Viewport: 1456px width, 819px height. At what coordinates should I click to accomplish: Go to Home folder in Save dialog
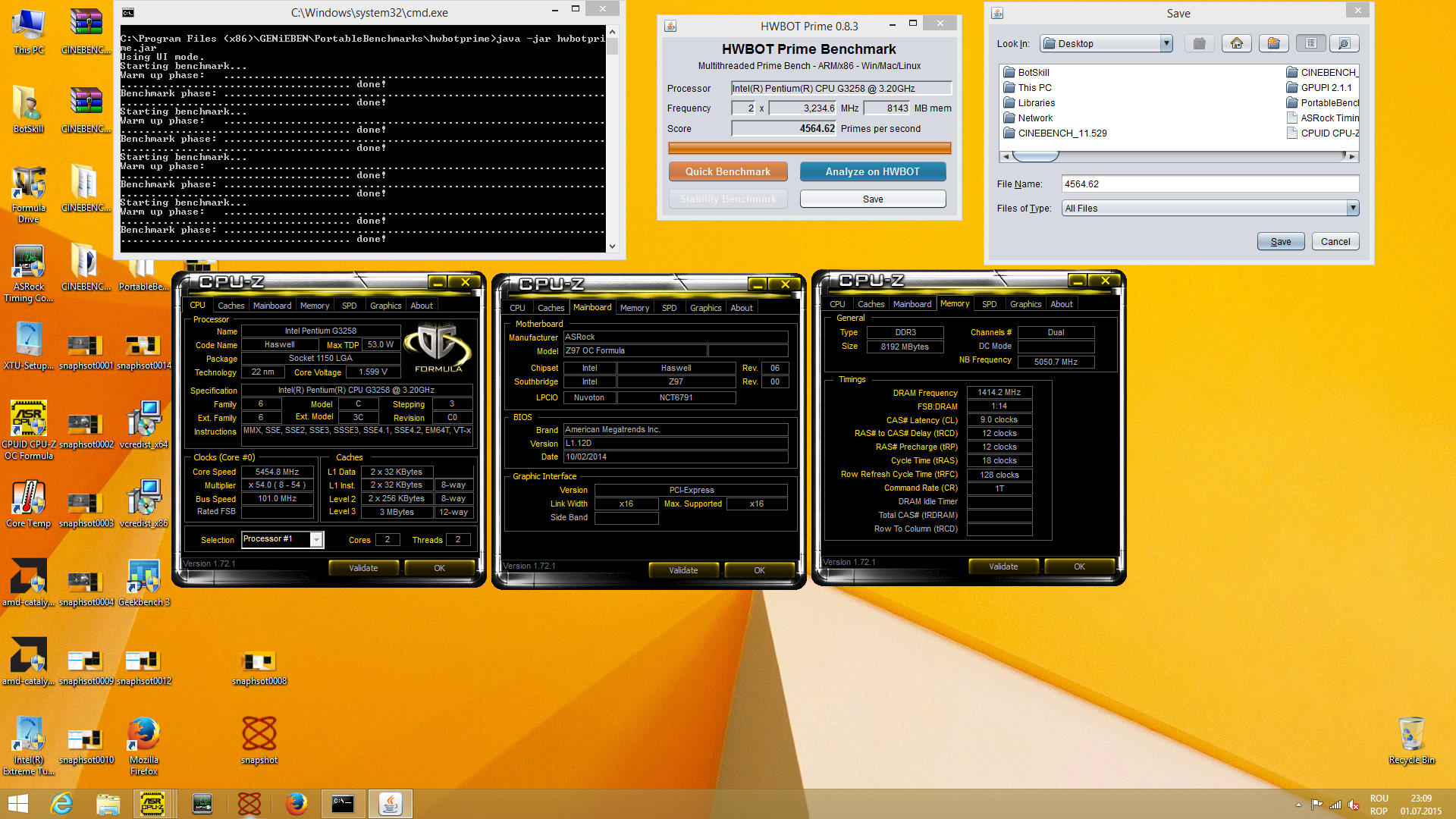[x=1236, y=44]
